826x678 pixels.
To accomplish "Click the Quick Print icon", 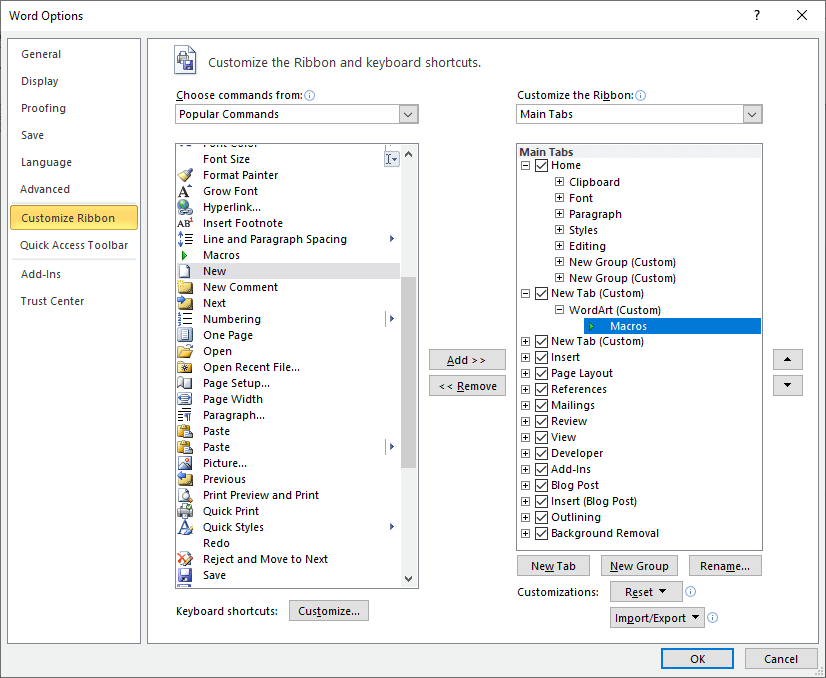I will coord(185,511).
